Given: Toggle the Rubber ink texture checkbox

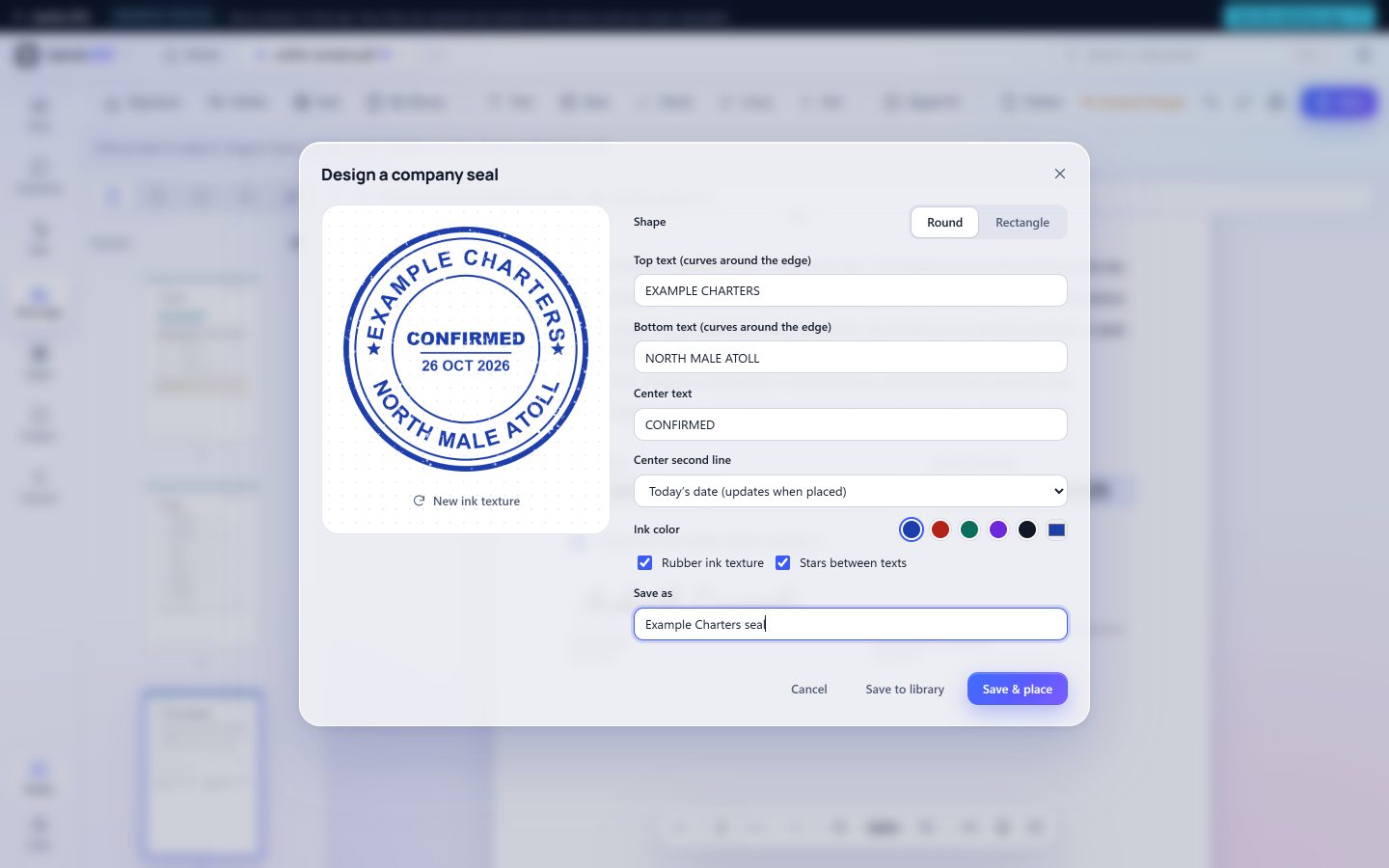Looking at the screenshot, I should pyautogui.click(x=645, y=562).
